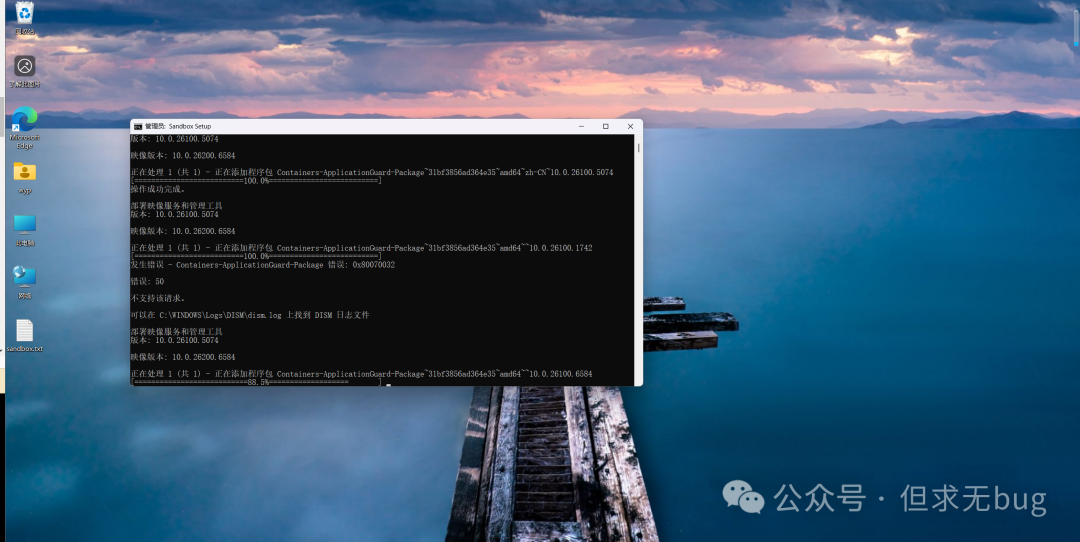Close the Sandbox Setup console window
The image size is (1080, 542).
coord(630,127)
